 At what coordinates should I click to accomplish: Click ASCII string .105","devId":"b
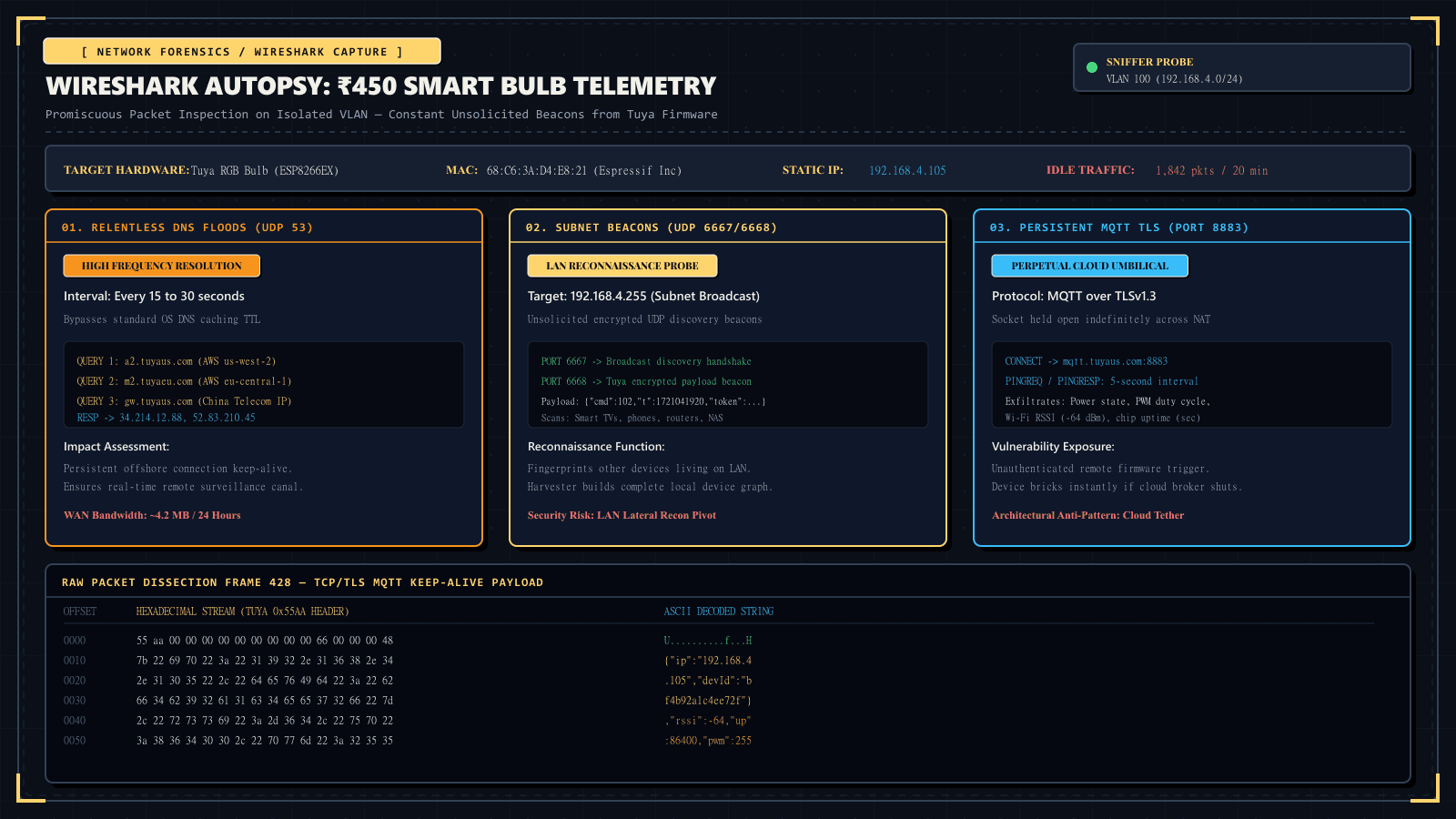tap(708, 681)
